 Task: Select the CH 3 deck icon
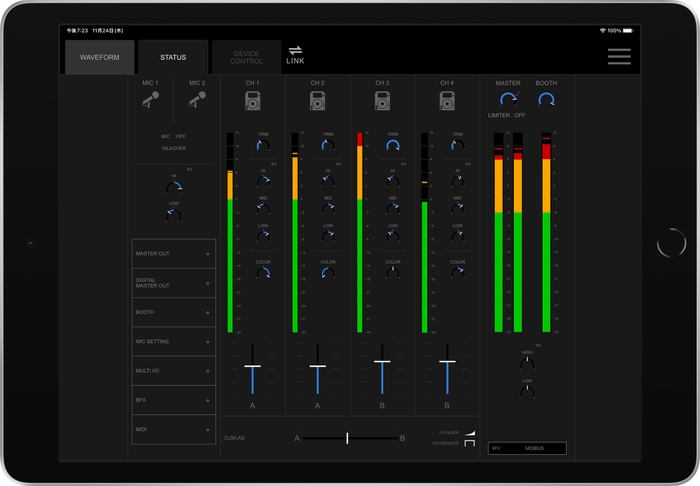pos(382,100)
